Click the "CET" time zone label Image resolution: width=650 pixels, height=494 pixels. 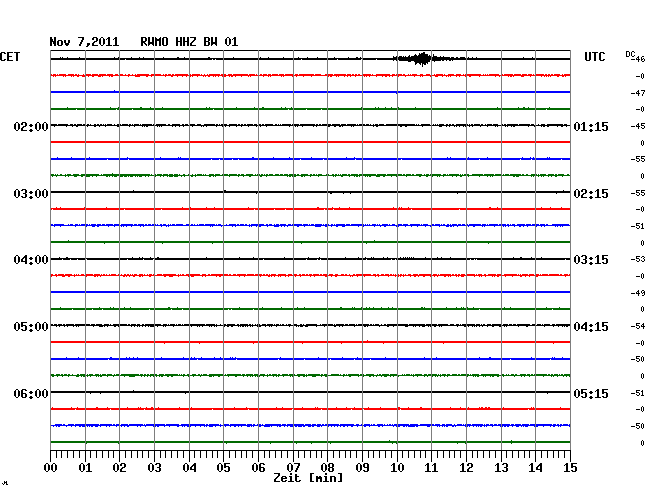10,57
